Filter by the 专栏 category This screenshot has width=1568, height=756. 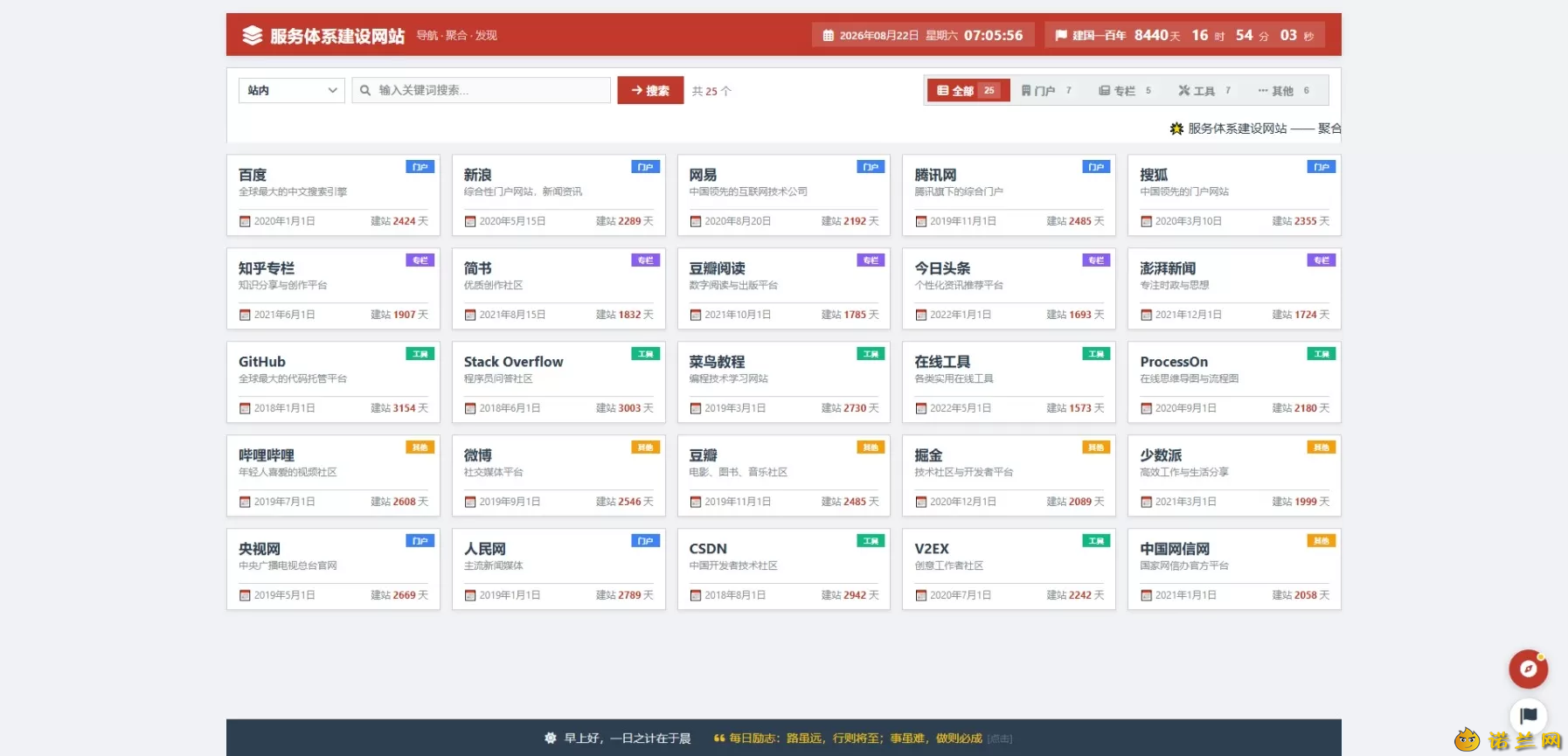point(1126,90)
